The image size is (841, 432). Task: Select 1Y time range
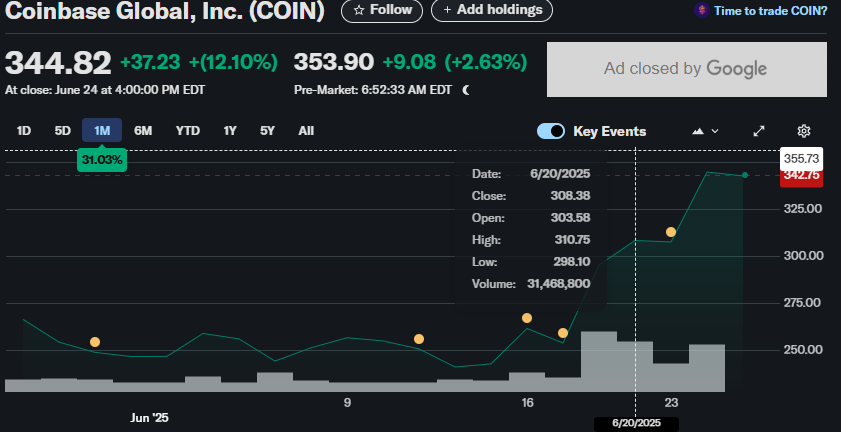(x=230, y=130)
